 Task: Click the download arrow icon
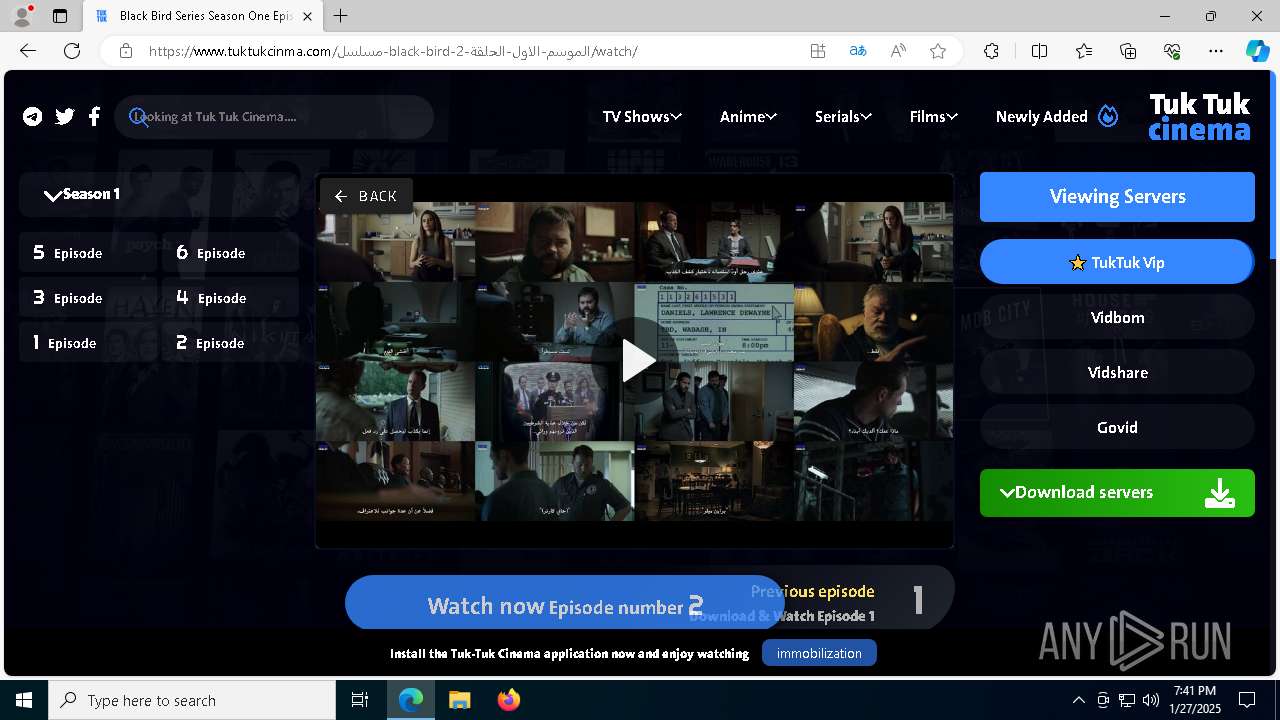click(x=1220, y=493)
